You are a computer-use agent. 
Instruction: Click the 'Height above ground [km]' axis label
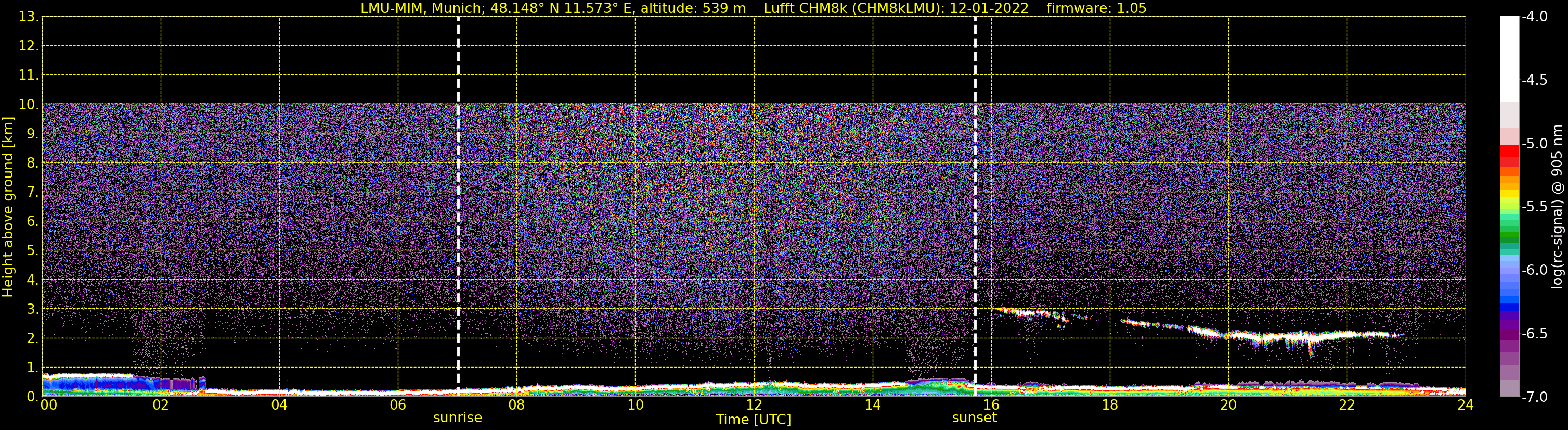pos(8,207)
